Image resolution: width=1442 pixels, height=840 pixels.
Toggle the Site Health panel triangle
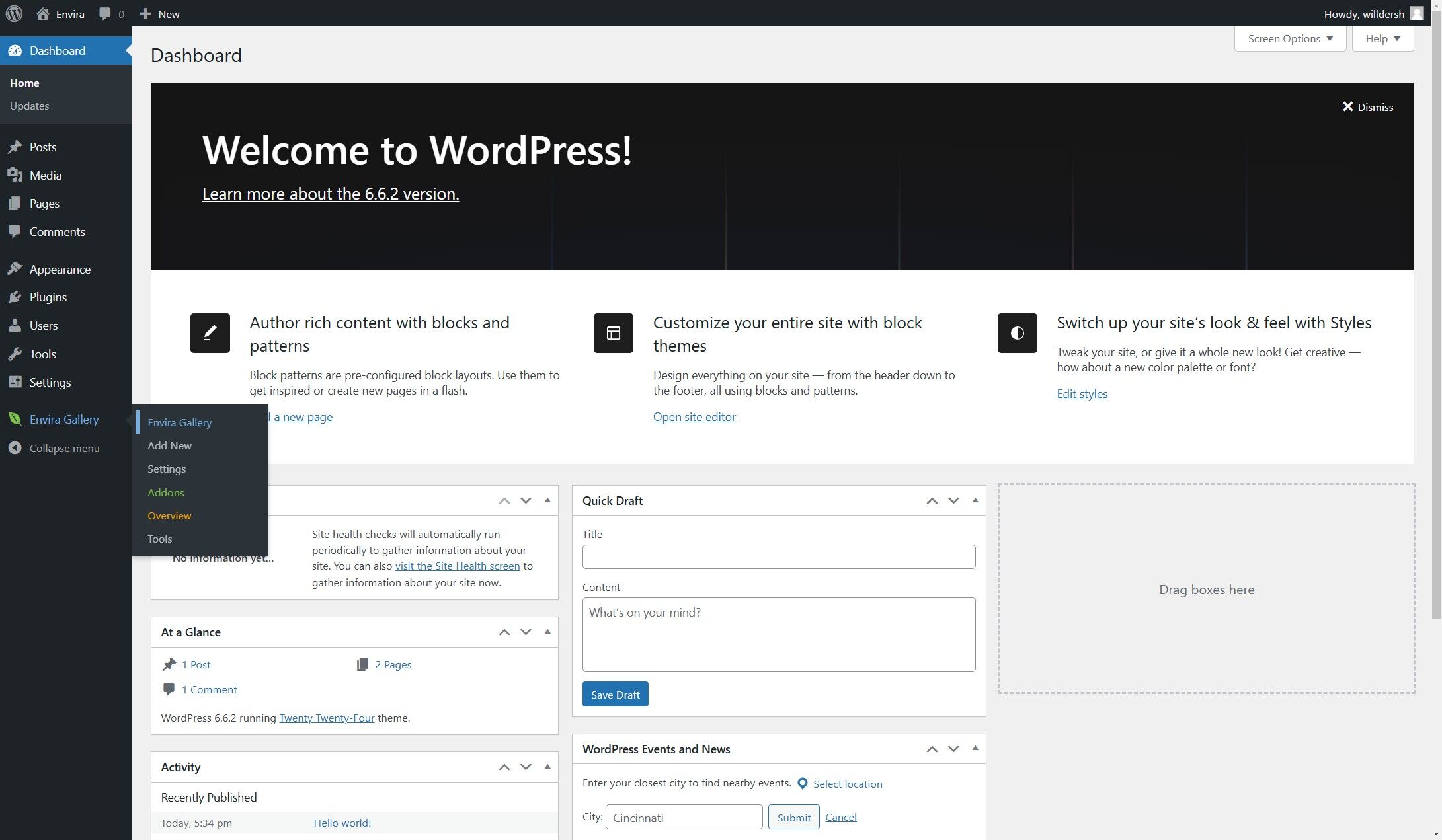tap(547, 500)
